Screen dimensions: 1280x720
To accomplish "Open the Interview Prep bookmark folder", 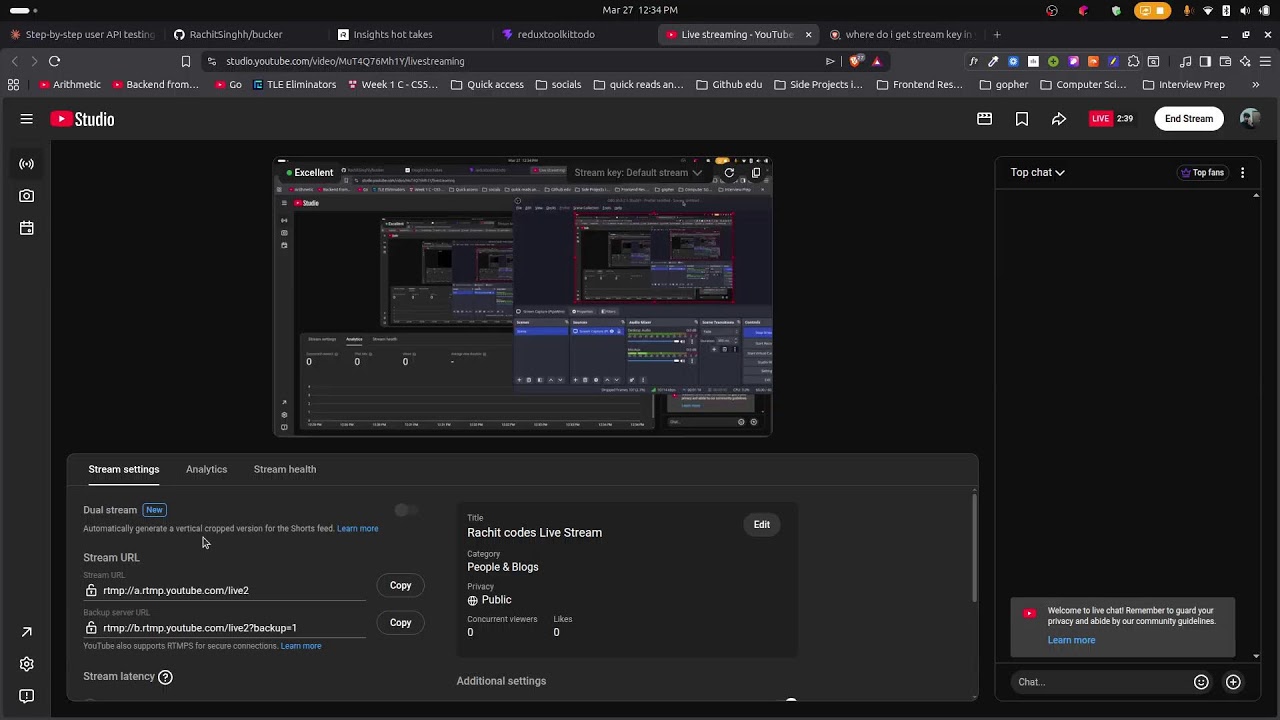I will point(1183,85).
